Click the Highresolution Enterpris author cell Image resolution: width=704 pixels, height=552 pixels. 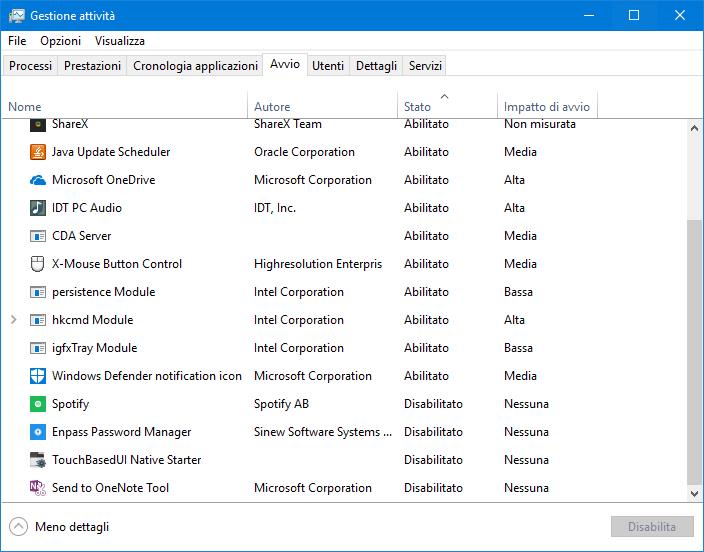pyautogui.click(x=318, y=264)
